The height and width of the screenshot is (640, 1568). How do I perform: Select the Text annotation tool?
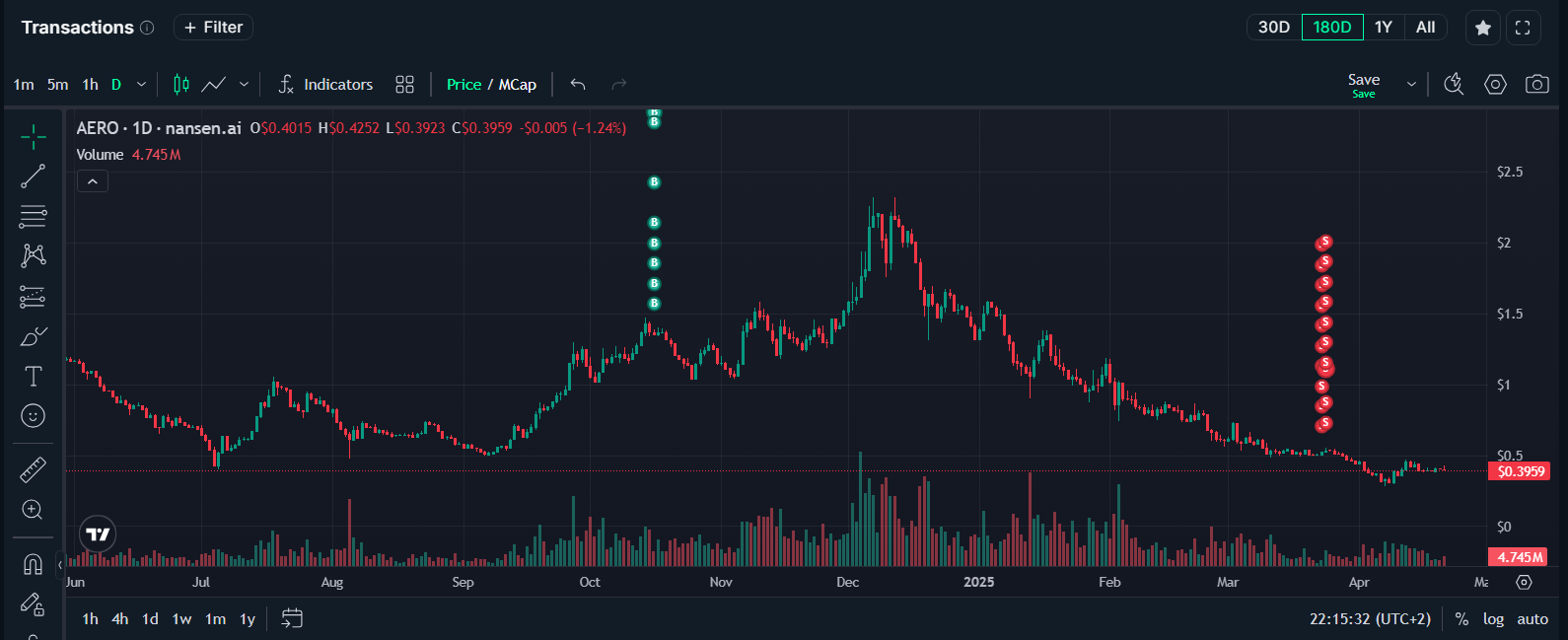pos(33,376)
